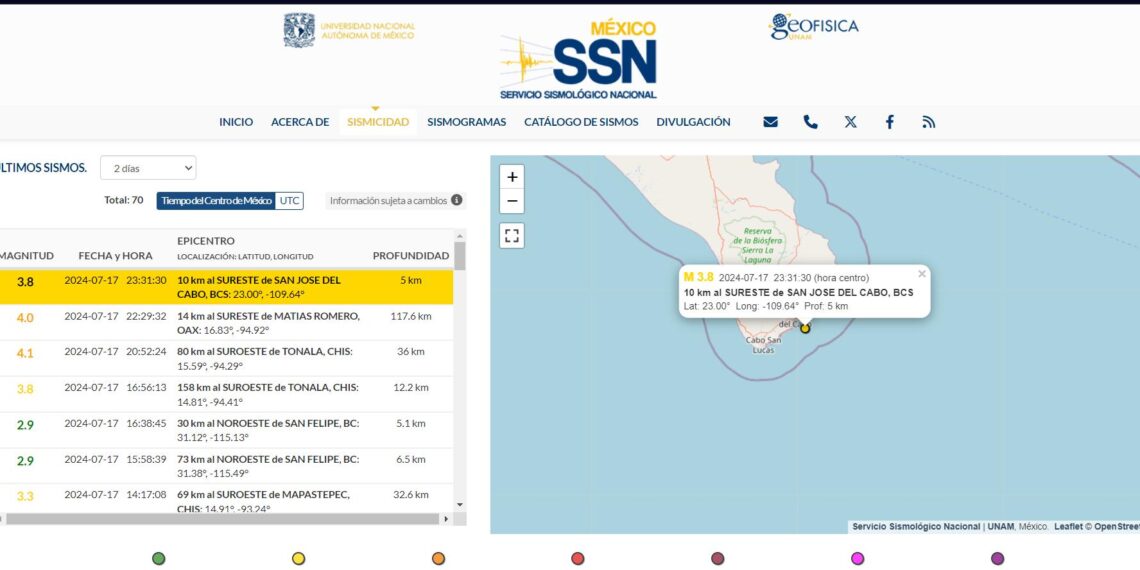Click the FECHA y HORA column header

click(116, 256)
